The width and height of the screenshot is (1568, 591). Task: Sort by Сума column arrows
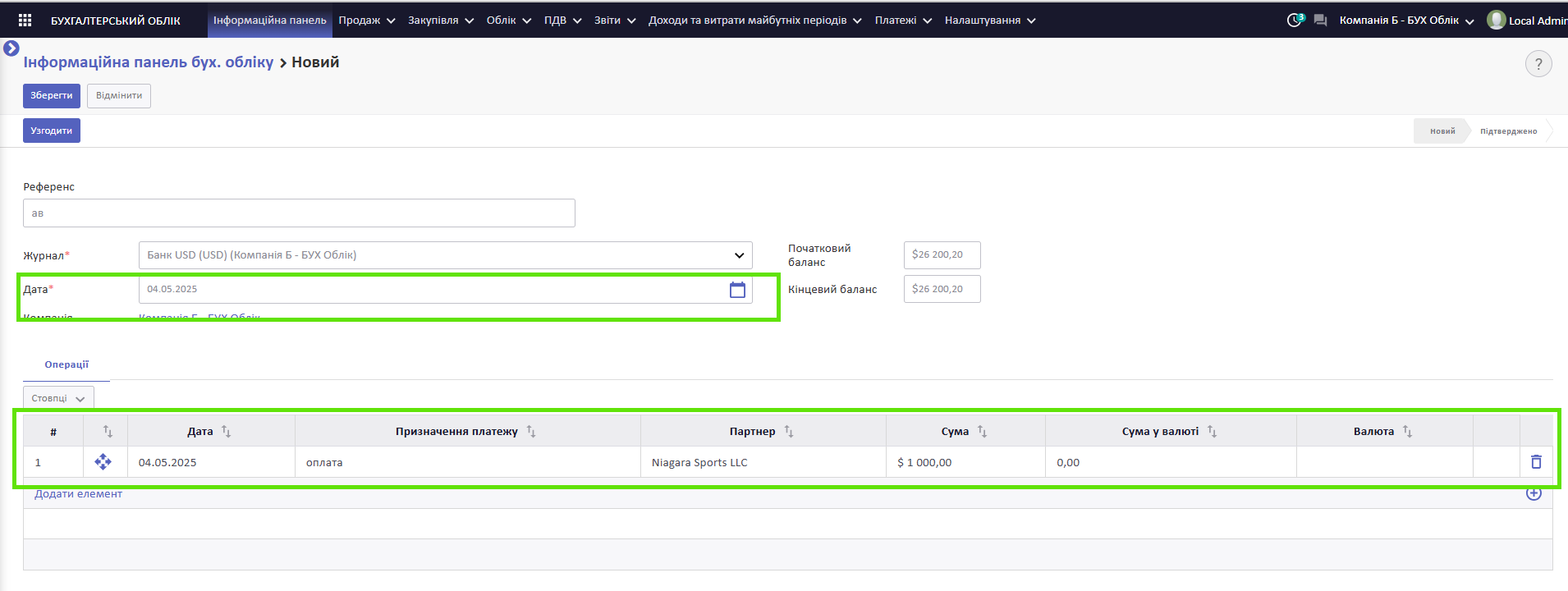[x=982, y=431]
